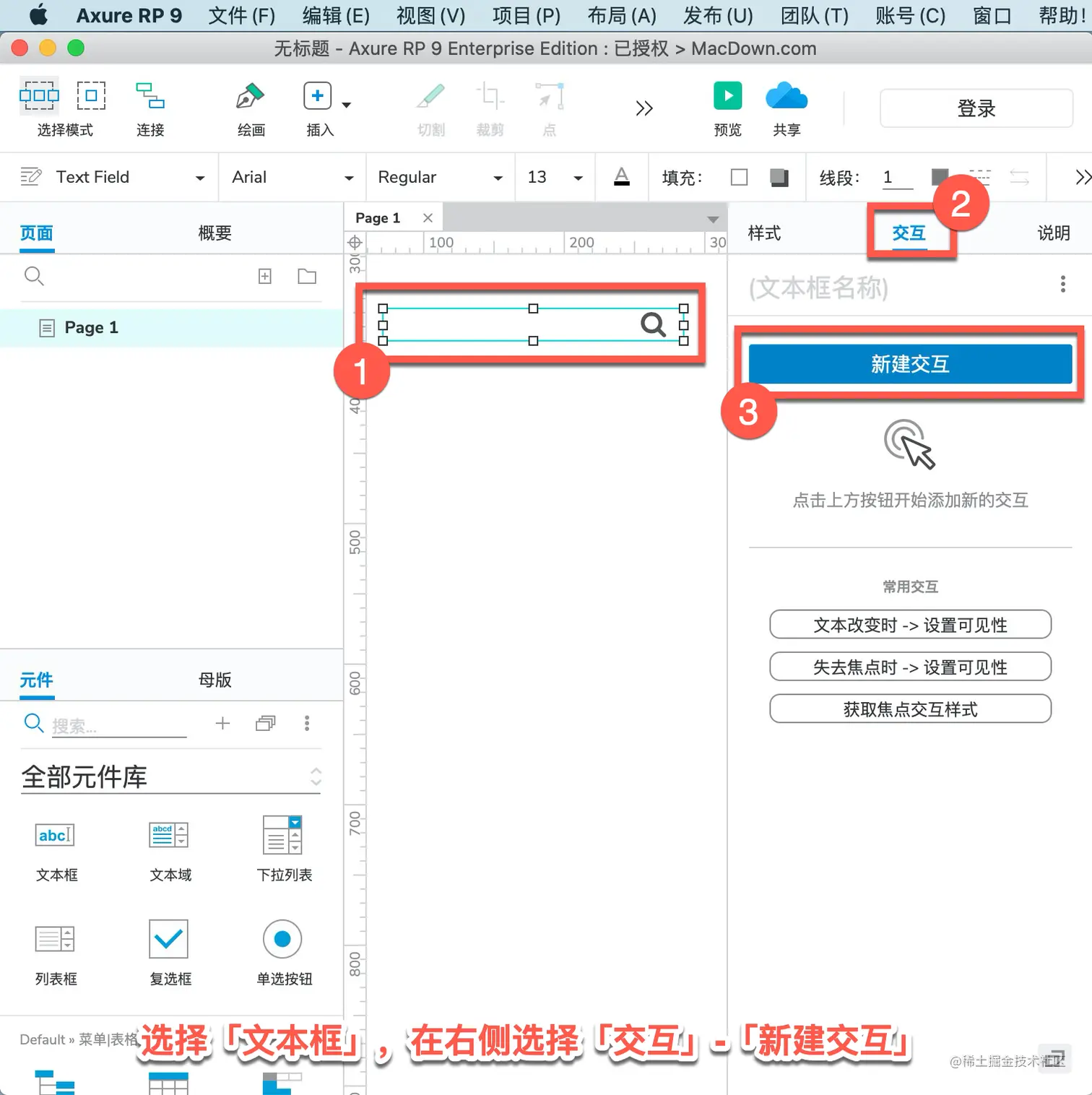Image resolution: width=1092 pixels, height=1095 pixels.
Task: Switch to the Pages (页面) tab
Action: 37,233
